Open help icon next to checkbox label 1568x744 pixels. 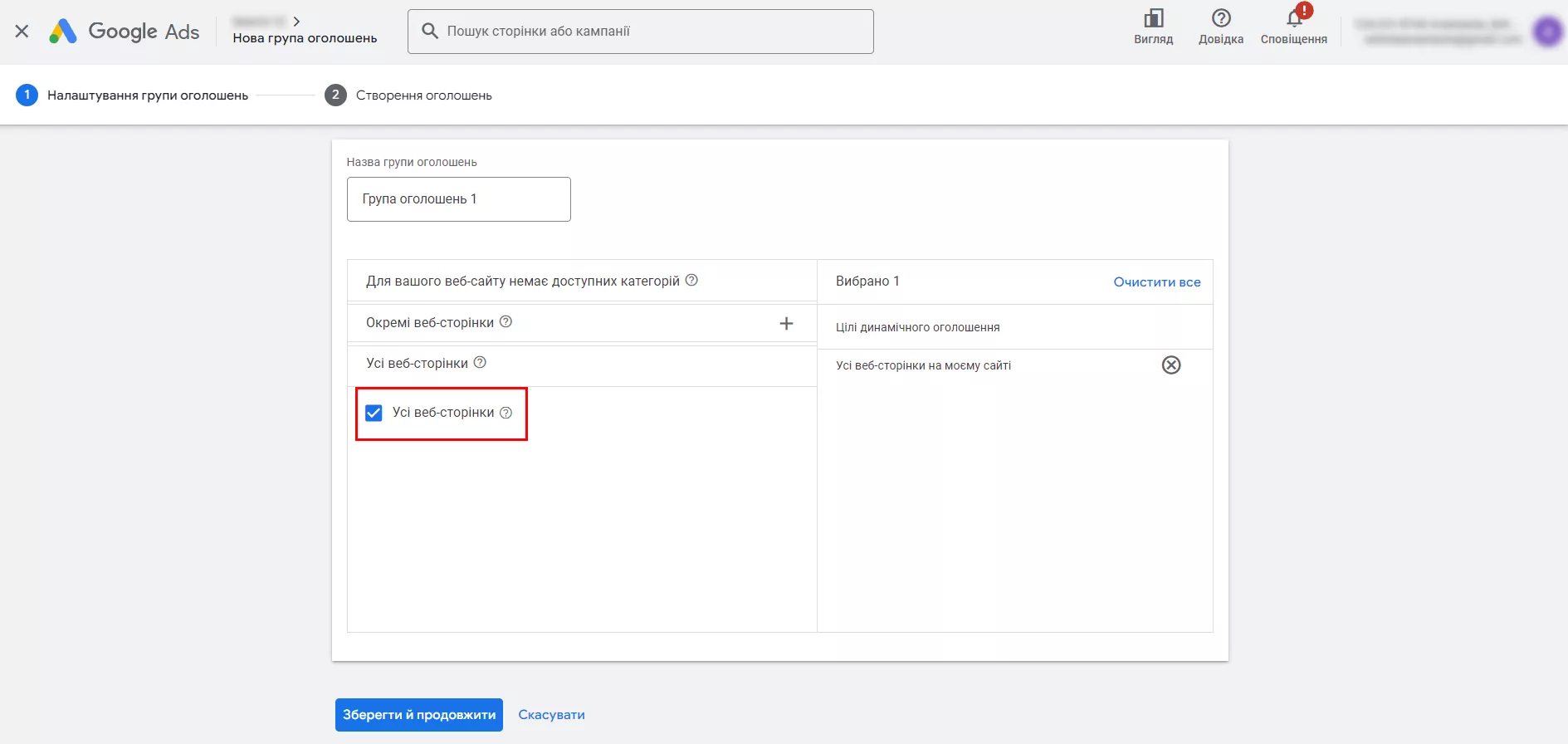506,413
